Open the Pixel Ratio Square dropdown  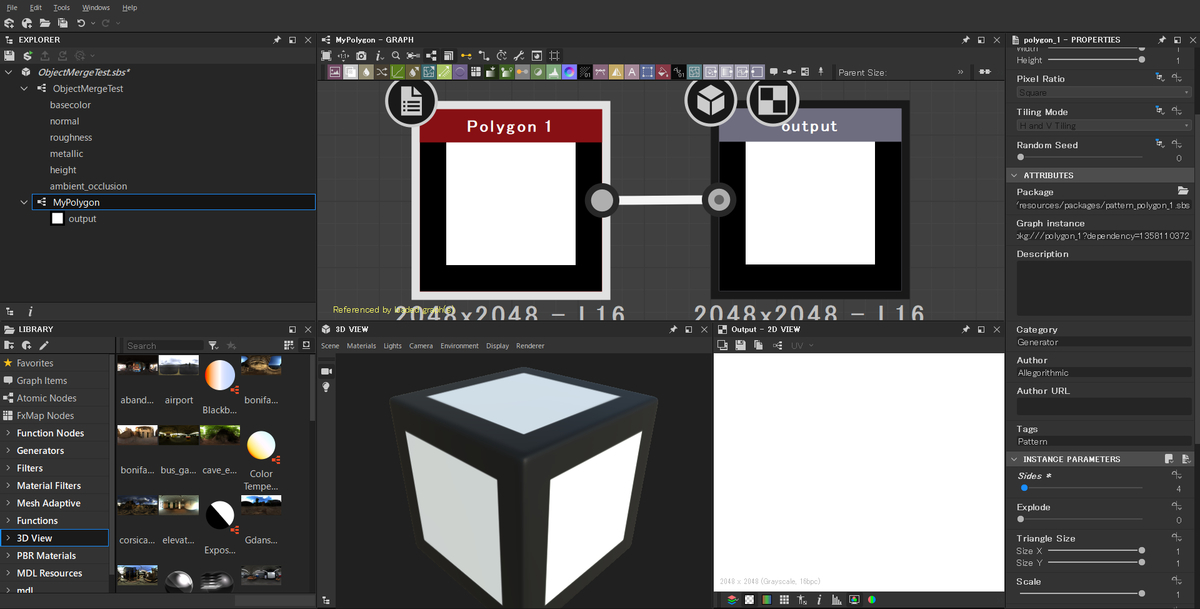[1102, 92]
